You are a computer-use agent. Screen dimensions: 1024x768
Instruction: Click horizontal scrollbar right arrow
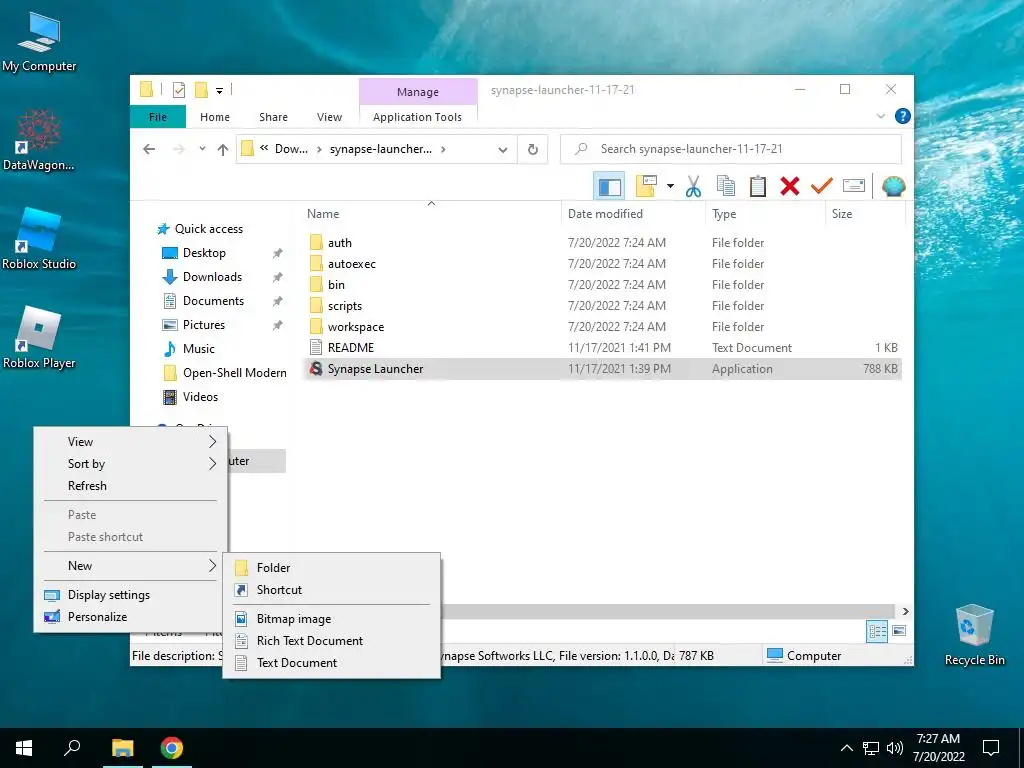pos(906,612)
